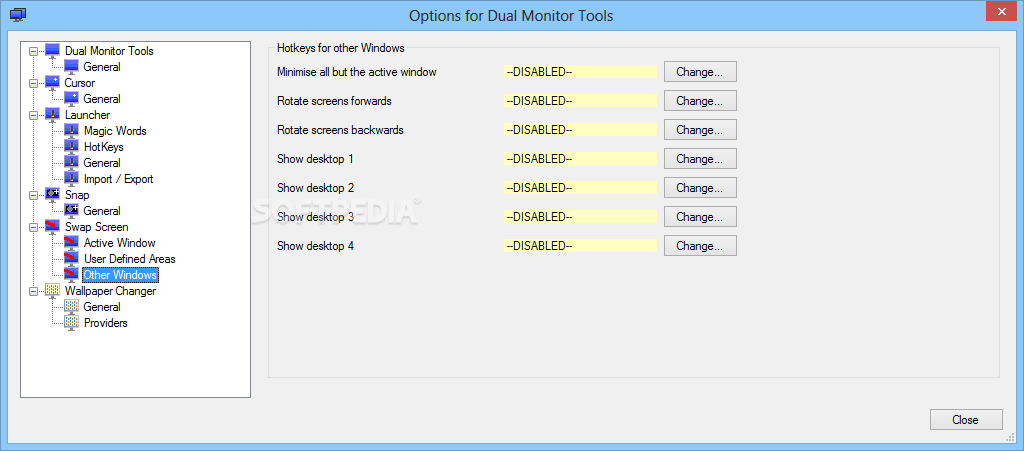Click the Cursor node icon
1024x451 pixels.
point(52,83)
